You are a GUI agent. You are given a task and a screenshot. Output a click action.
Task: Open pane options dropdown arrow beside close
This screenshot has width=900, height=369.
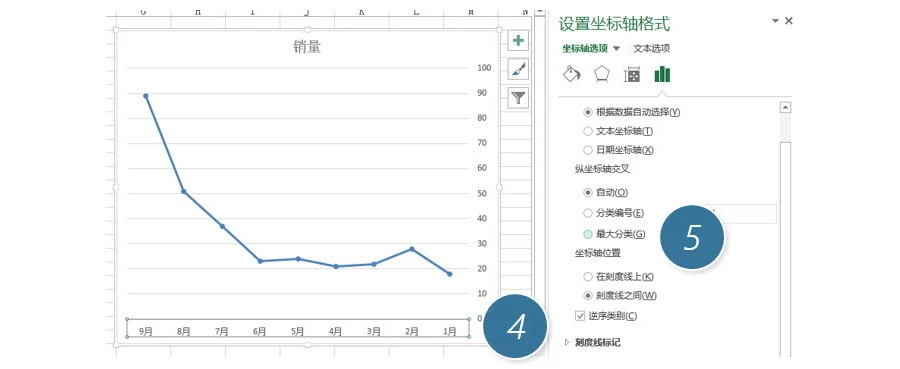775,20
